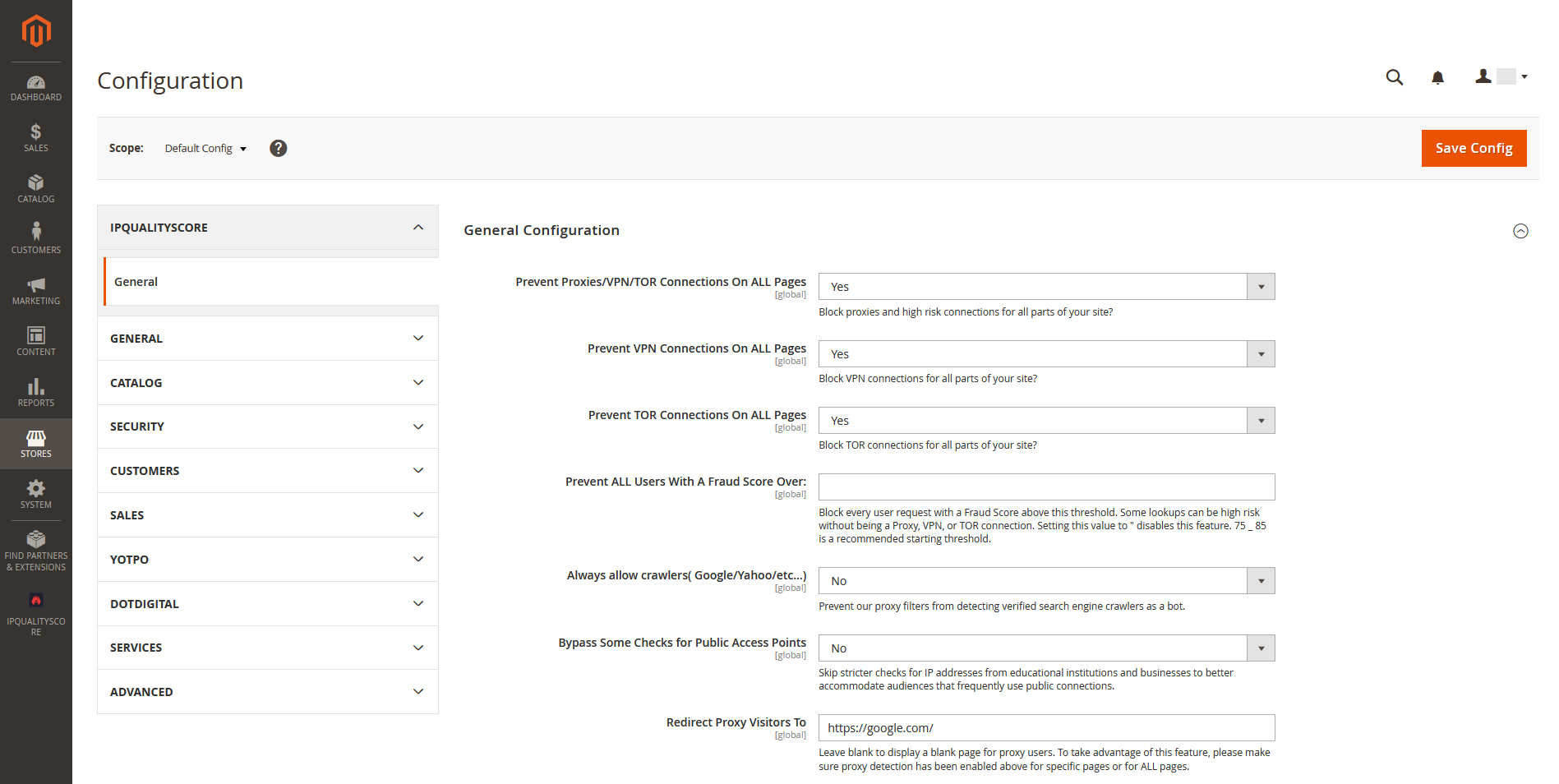Select General tab under IPQualityScore

[271, 282]
